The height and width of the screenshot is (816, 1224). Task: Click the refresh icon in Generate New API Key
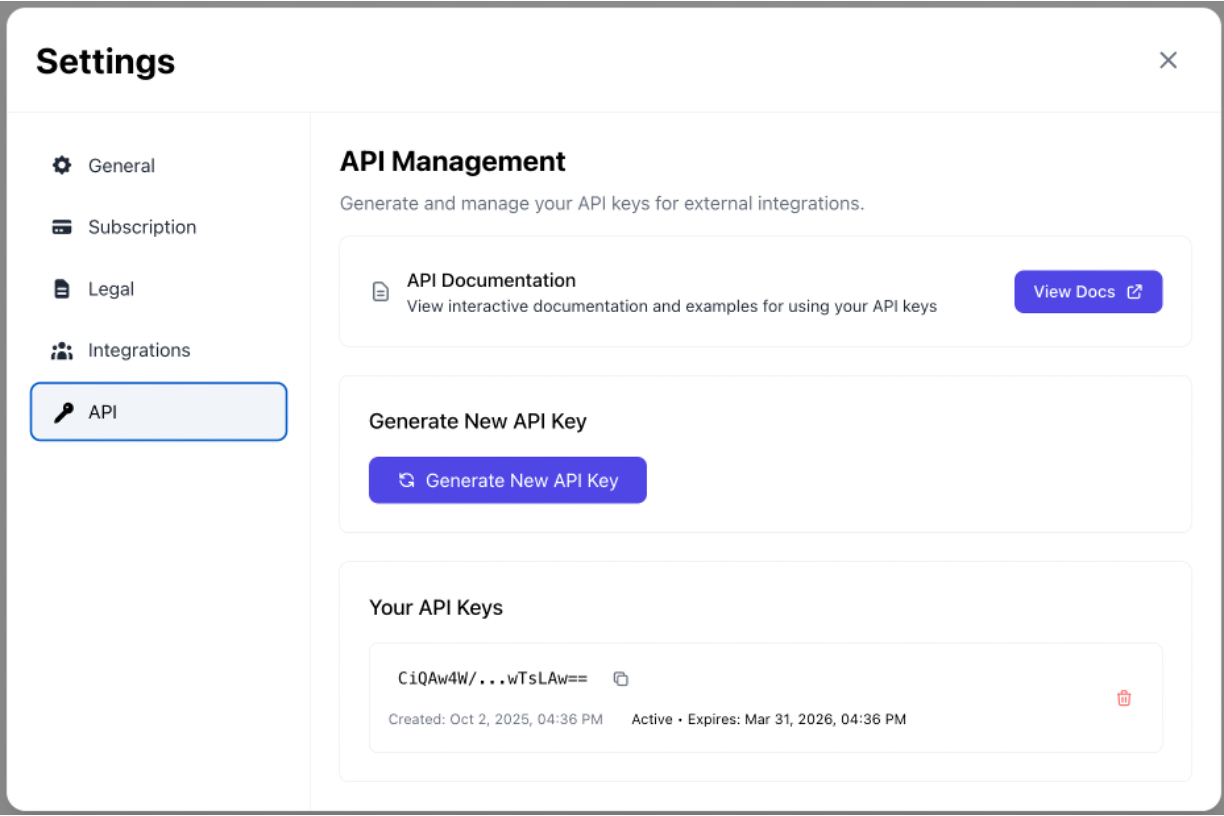(x=406, y=480)
